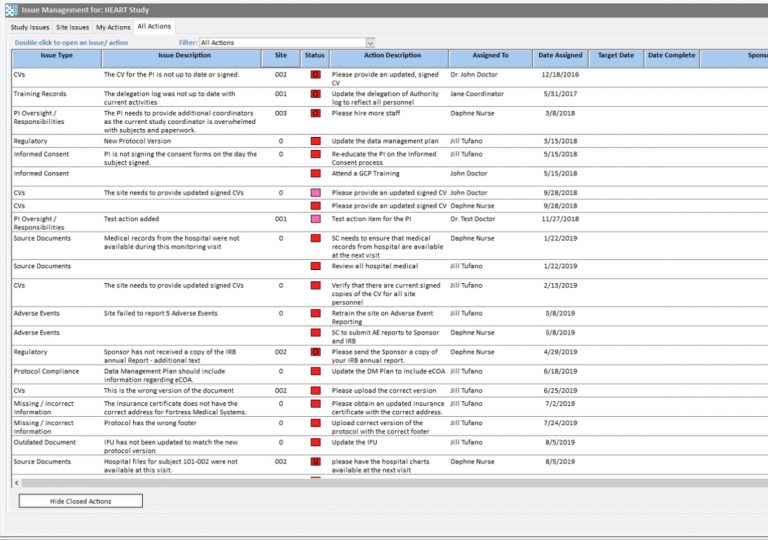Viewport: 768px width, 540px height.
Task: Open the Site Issues tab
Action: point(73,27)
